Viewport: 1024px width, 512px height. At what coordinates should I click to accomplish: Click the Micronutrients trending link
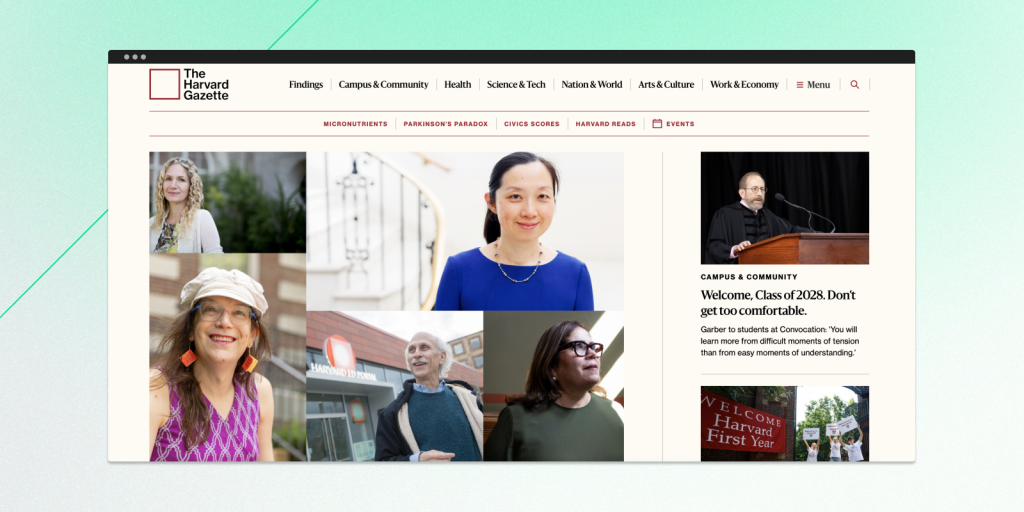coord(355,124)
